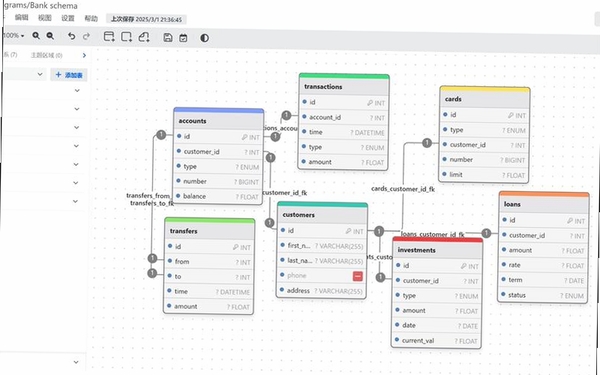Image resolution: width=600 pixels, height=375 pixels.
Task: Click the cards_customer_id_fk relationship label
Action: [x=403, y=189]
